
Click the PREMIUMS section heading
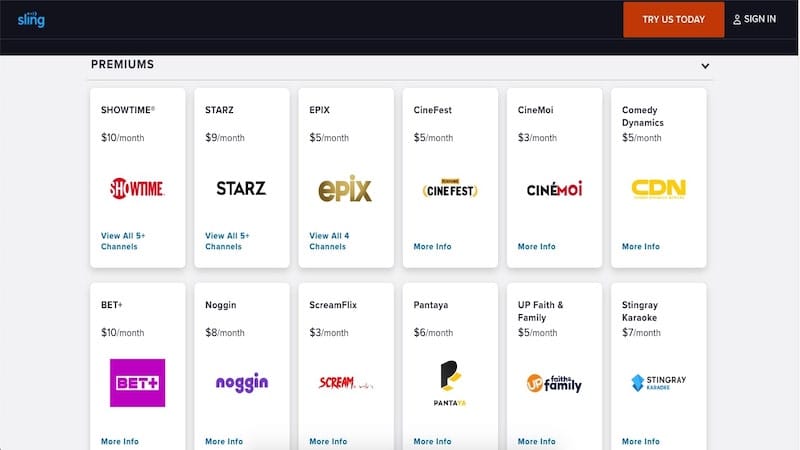tap(122, 64)
